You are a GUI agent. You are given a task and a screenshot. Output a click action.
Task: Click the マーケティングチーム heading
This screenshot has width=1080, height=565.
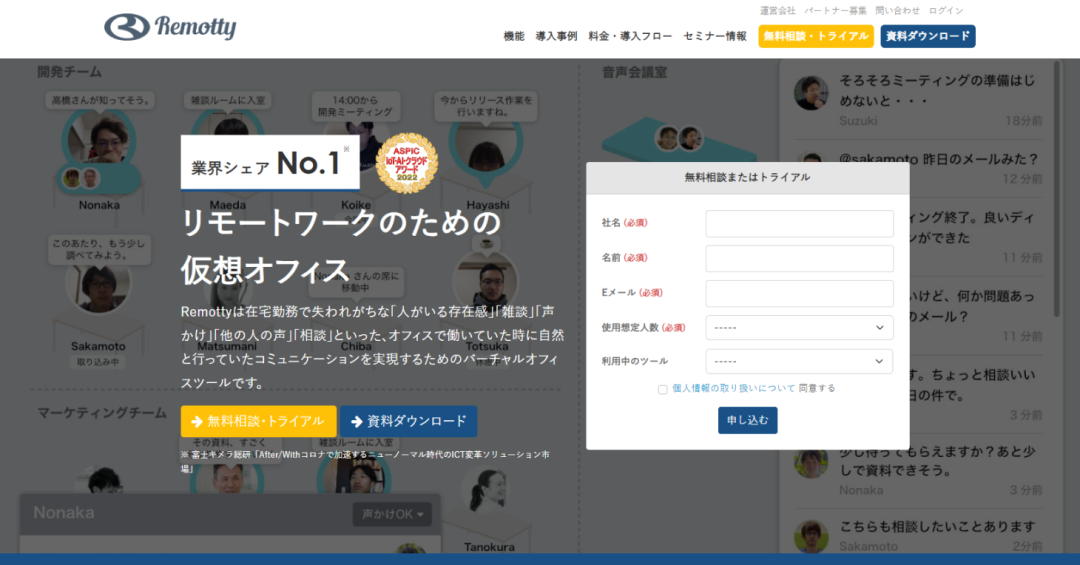tap(102, 413)
